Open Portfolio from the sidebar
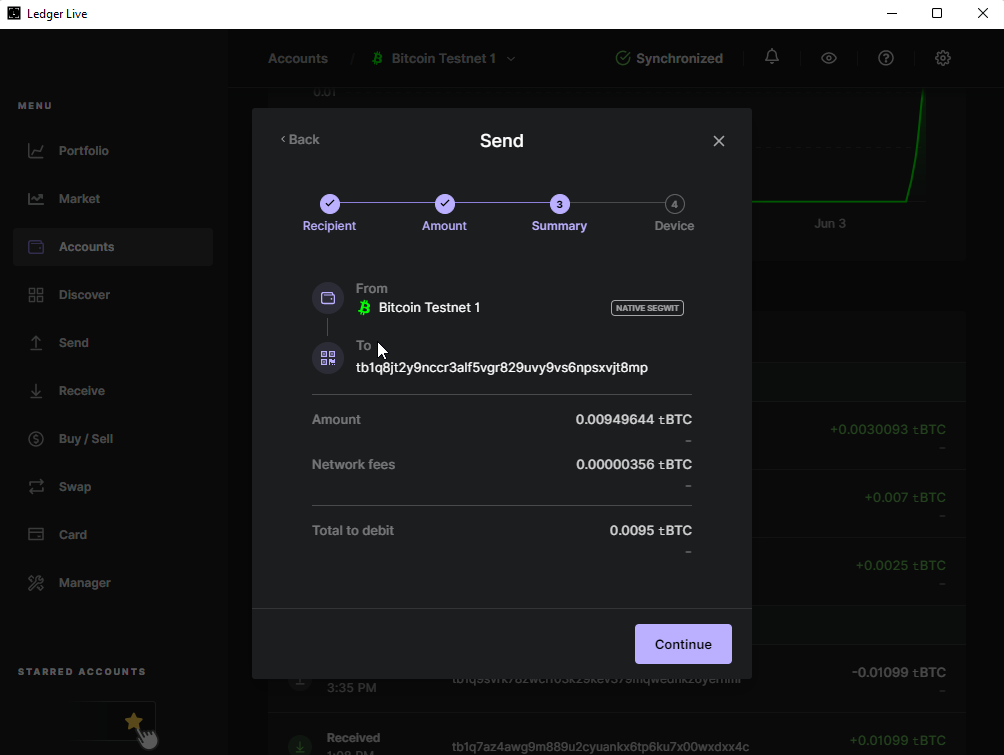Image resolution: width=1004 pixels, height=755 pixels. 83,151
